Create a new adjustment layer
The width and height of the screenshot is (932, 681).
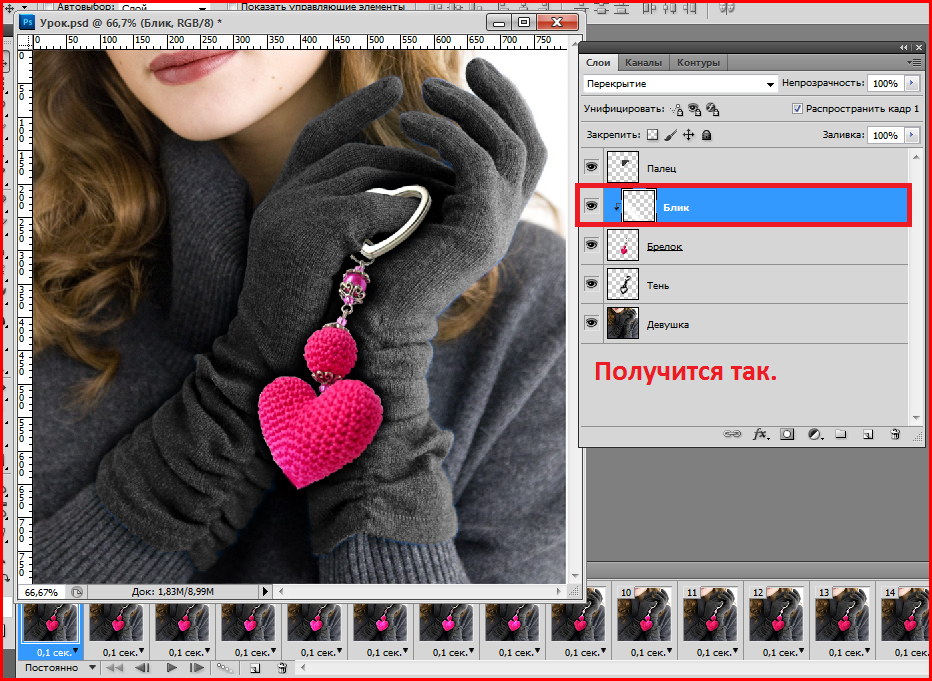815,434
